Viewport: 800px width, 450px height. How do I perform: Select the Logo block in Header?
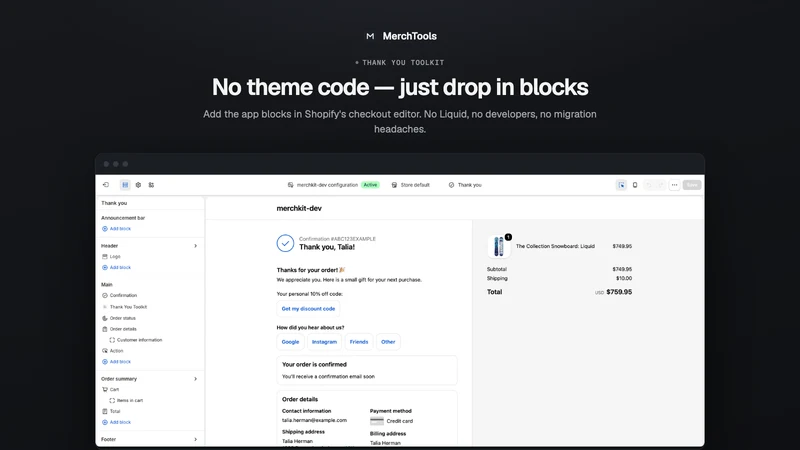(x=111, y=257)
